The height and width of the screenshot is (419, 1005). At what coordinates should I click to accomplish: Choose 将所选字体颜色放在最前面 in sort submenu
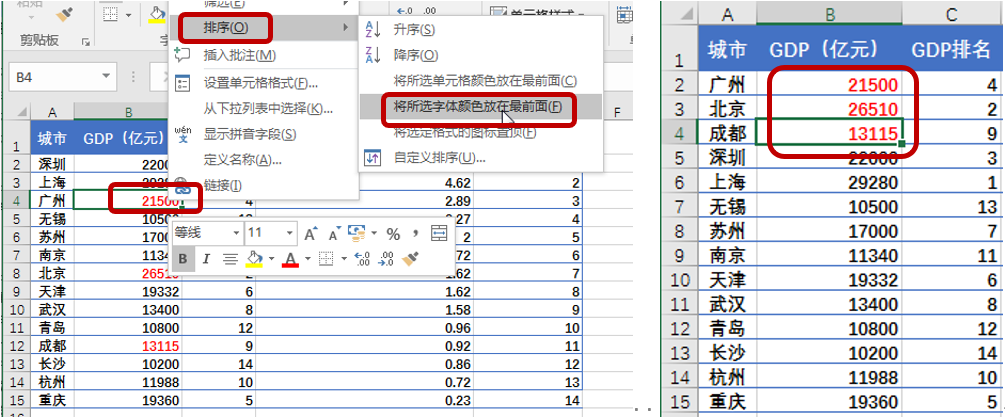[x=478, y=107]
